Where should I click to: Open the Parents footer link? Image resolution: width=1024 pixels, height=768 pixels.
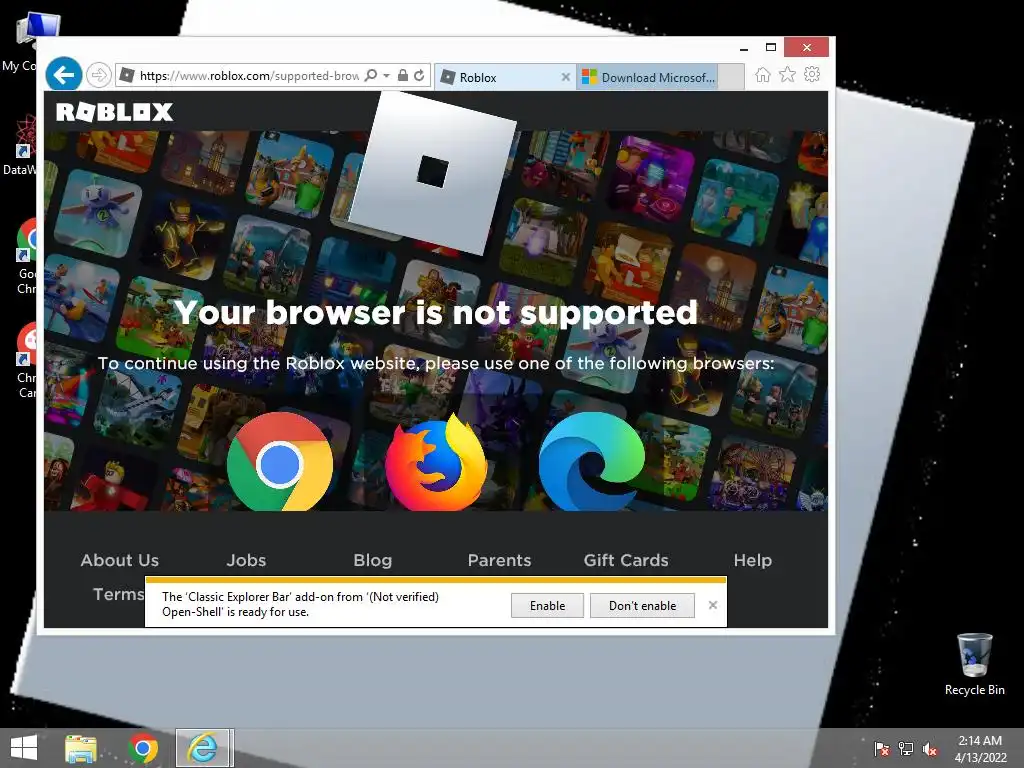[500, 560]
